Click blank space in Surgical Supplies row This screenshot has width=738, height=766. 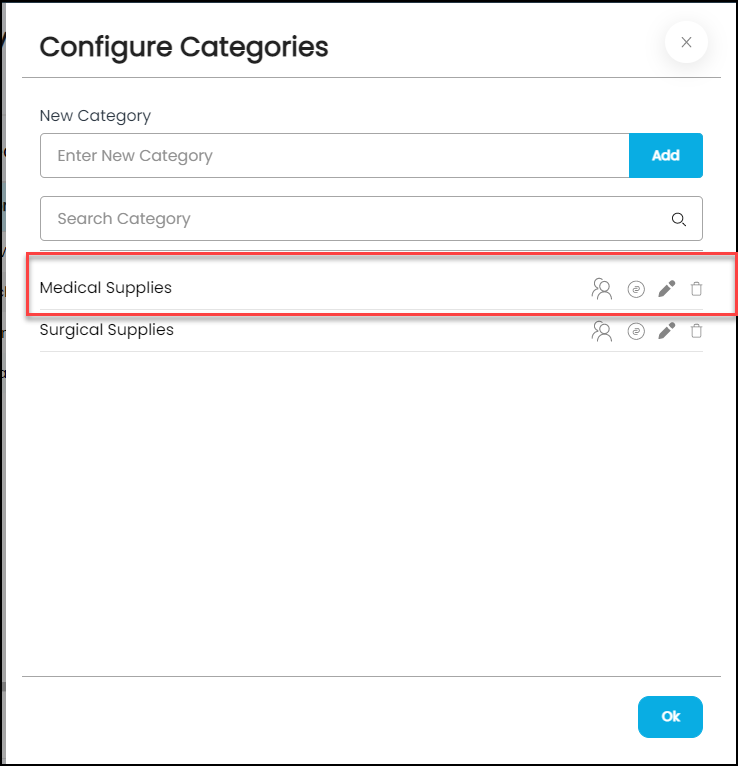tap(381, 330)
